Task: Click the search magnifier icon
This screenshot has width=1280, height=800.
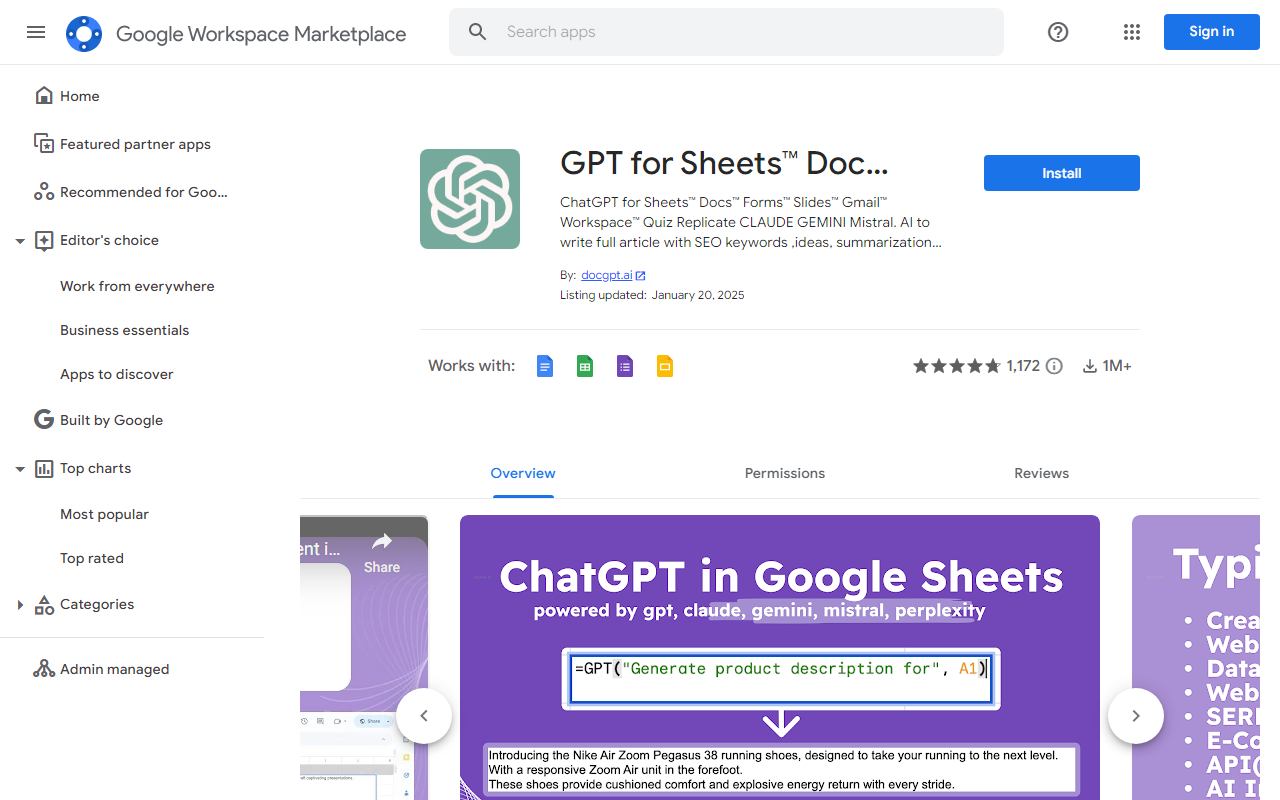Action: pos(478,32)
